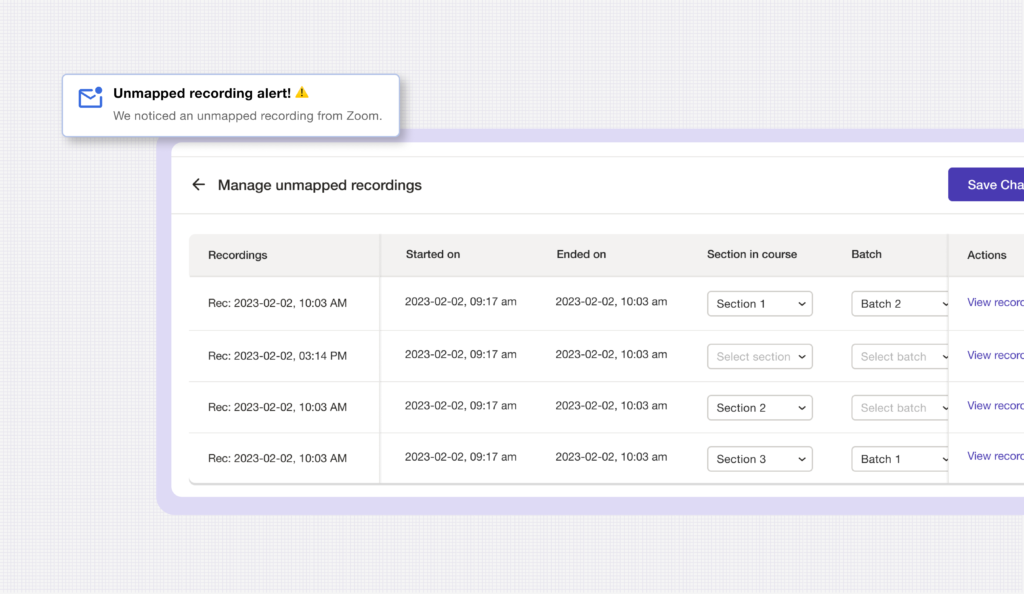Click the Started on value in Section 1 row
This screenshot has width=1024, height=594.
[x=460, y=302]
